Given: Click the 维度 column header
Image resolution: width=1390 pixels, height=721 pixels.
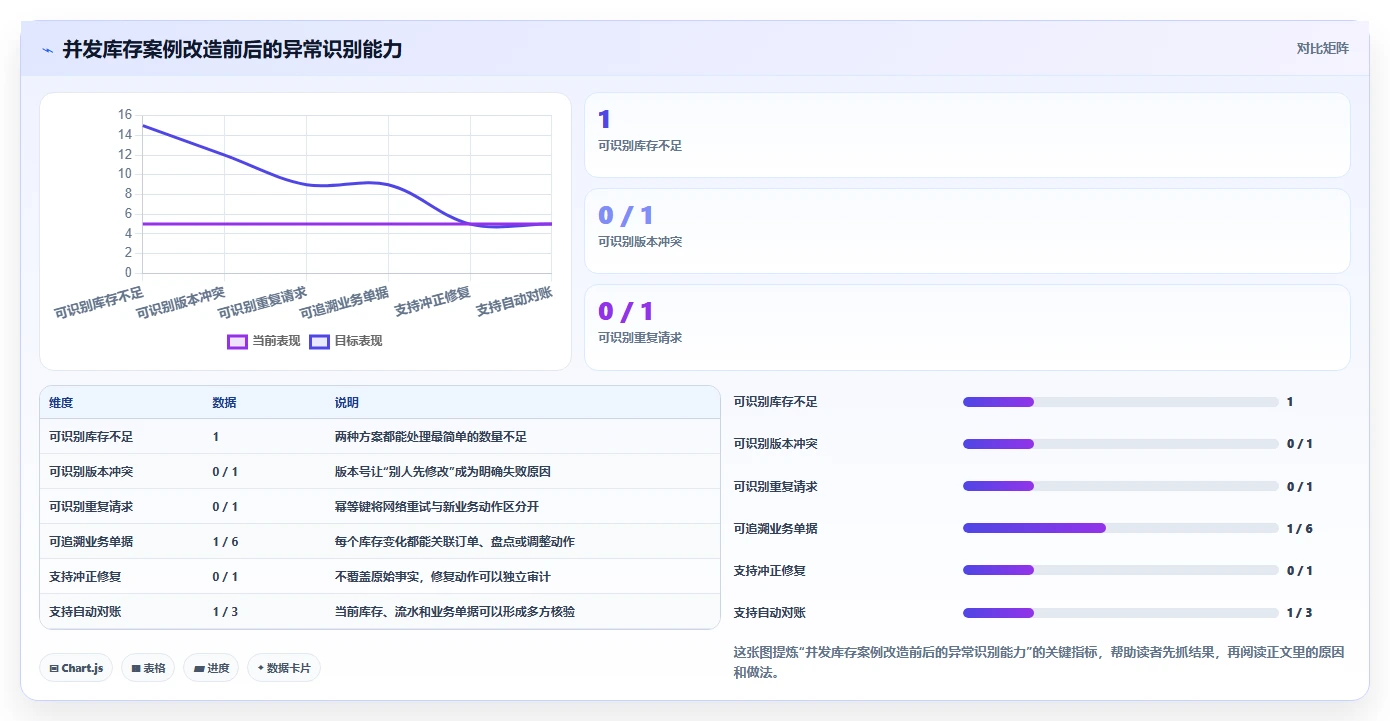Looking at the screenshot, I should point(61,403).
